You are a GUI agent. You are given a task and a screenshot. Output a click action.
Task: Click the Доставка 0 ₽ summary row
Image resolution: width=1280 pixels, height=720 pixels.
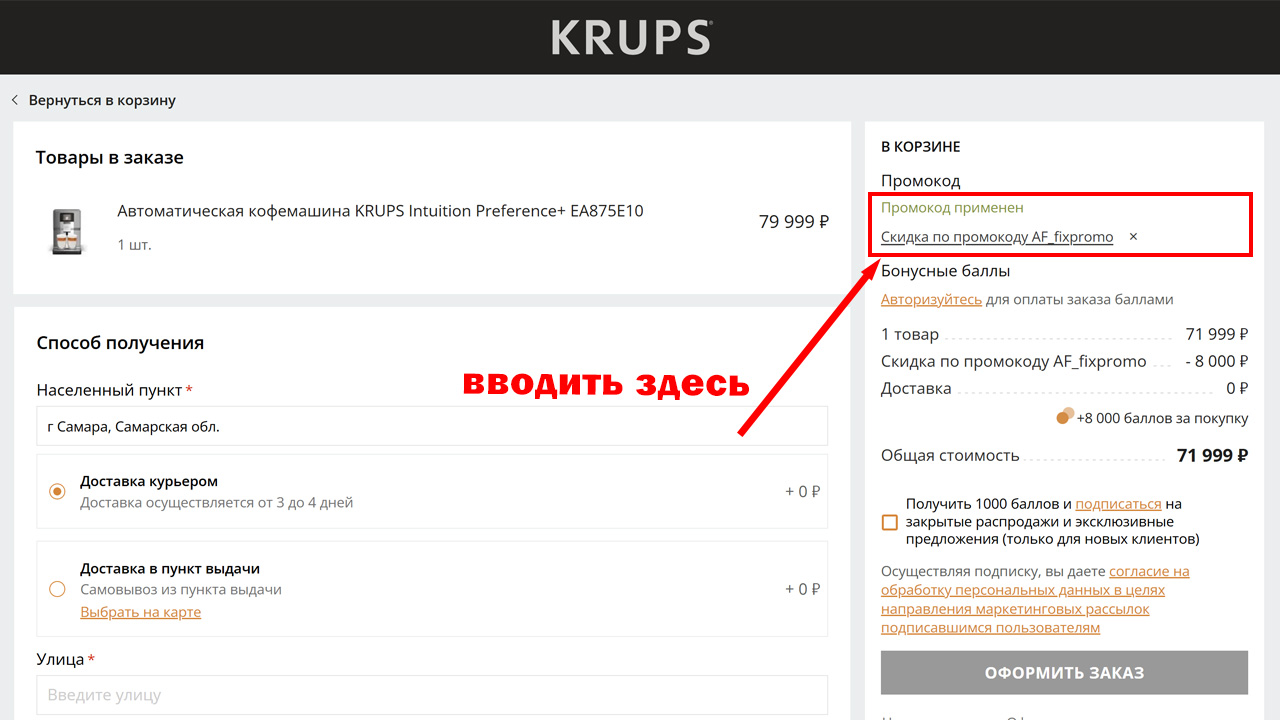click(x=1064, y=389)
